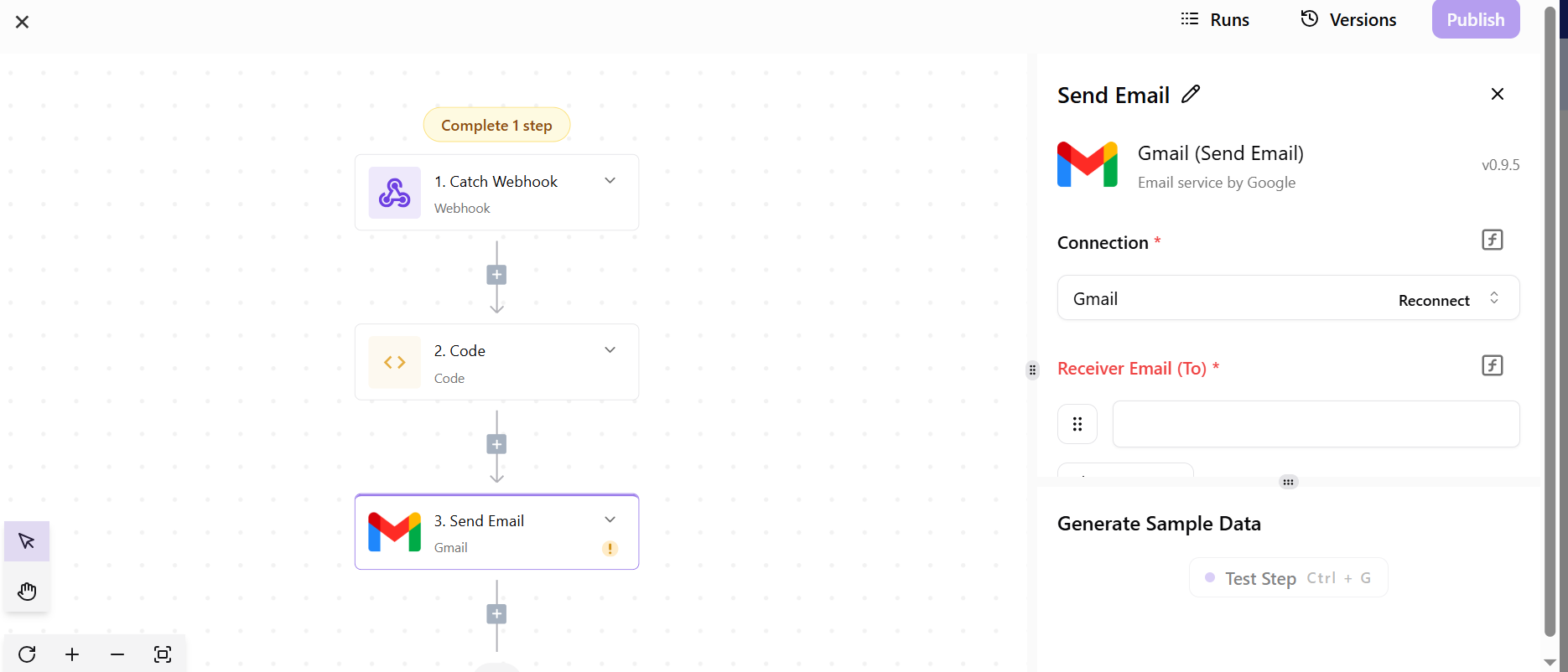
Task: Expand the Catch Webhook step chevron
Action: pyautogui.click(x=610, y=181)
